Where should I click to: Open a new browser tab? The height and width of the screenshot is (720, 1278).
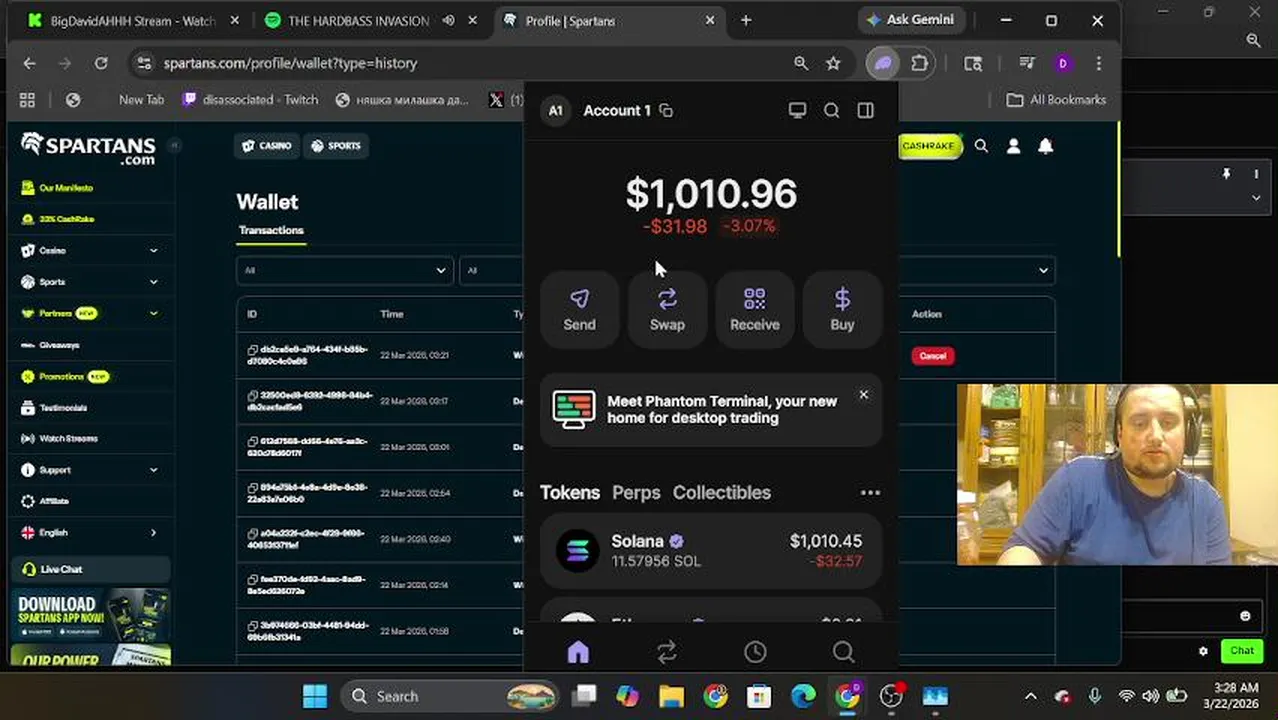point(746,20)
